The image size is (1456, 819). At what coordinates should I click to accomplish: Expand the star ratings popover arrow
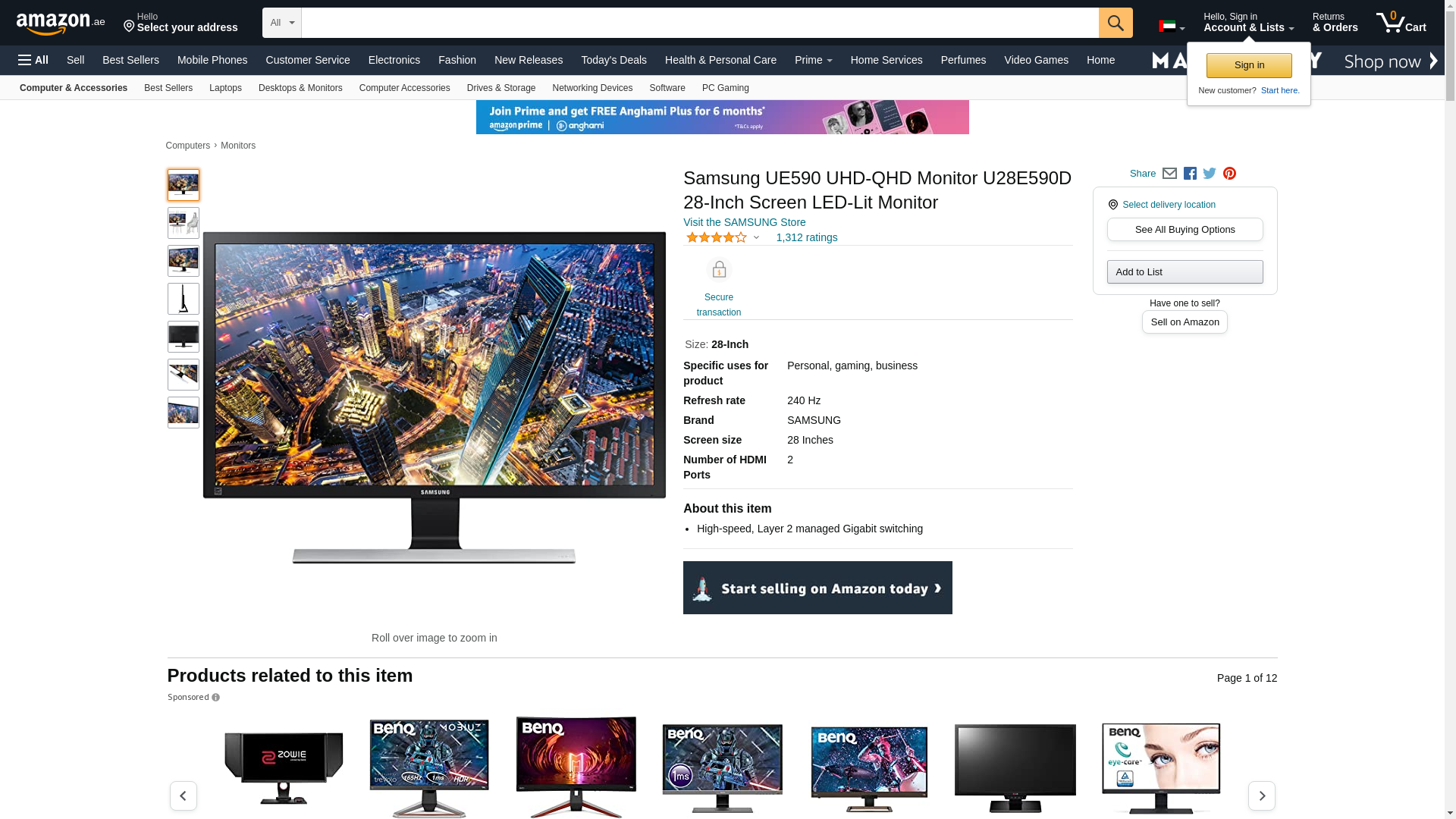point(756,237)
